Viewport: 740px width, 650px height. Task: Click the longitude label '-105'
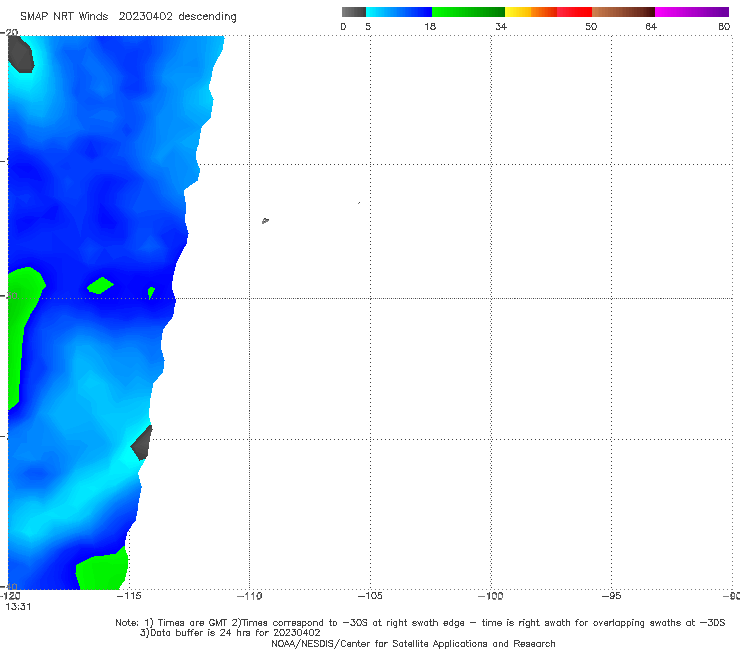[370, 596]
